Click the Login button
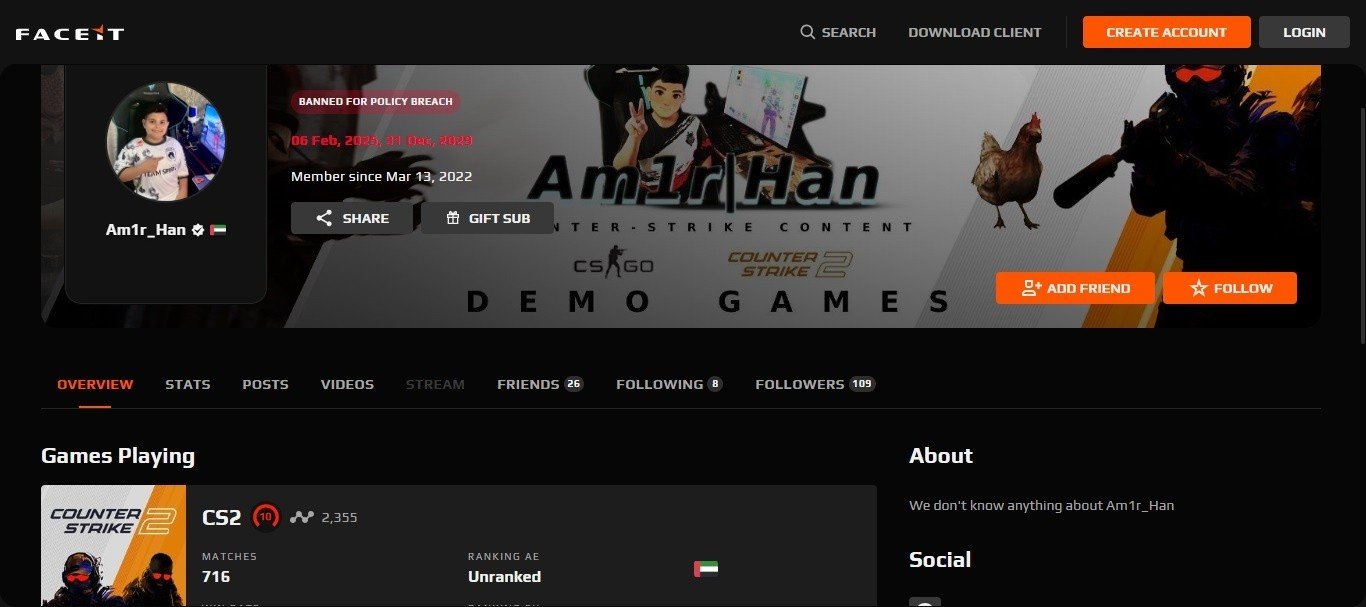This screenshot has height=607, width=1366. tap(1304, 32)
